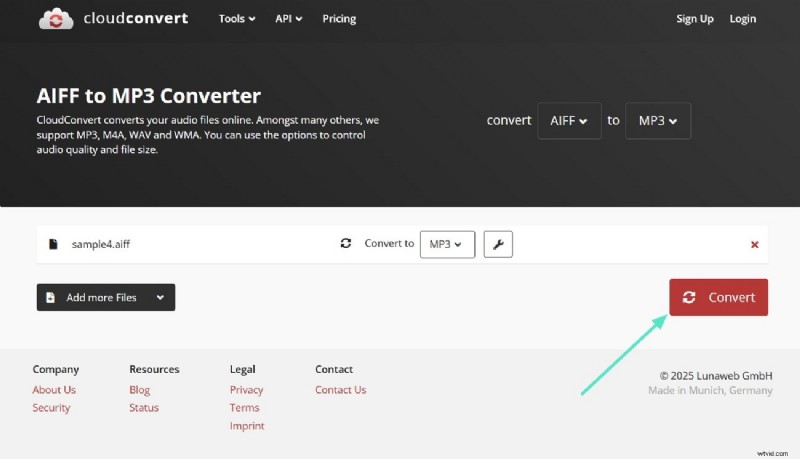Open the MP3 target format dropdown in header
This screenshot has height=459, width=800.
[x=658, y=121]
